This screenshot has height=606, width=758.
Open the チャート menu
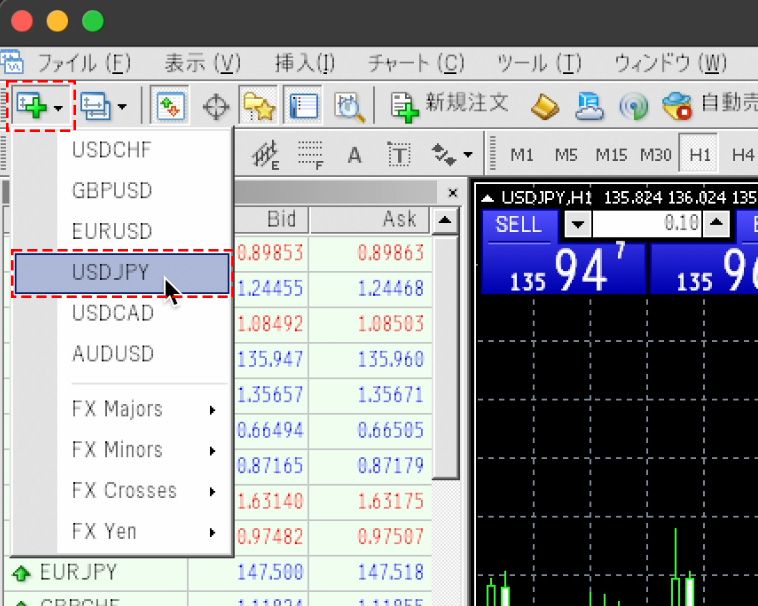pos(416,64)
